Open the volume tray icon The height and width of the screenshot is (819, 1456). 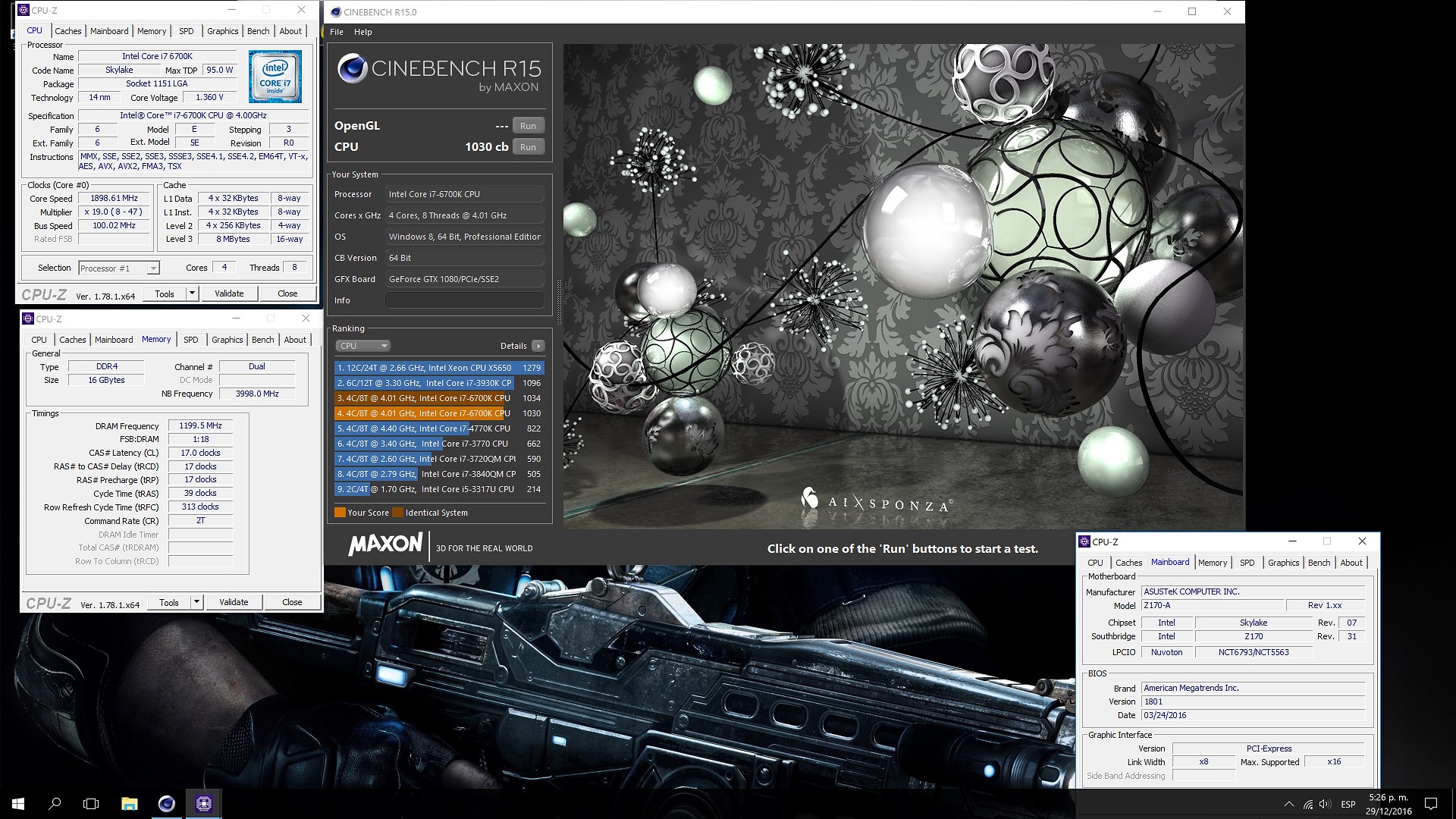(1325, 804)
